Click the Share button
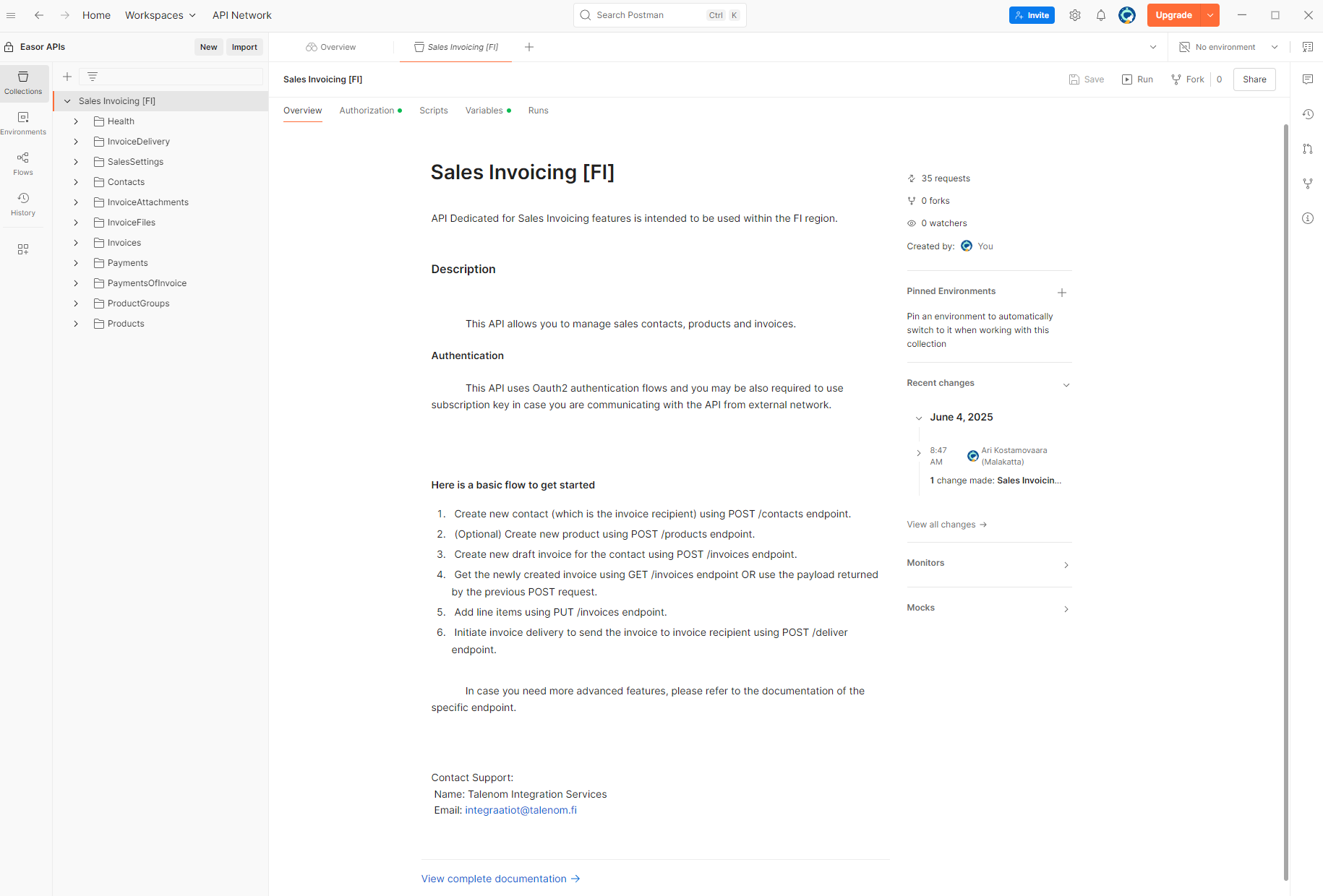1323x896 pixels. [x=1254, y=79]
